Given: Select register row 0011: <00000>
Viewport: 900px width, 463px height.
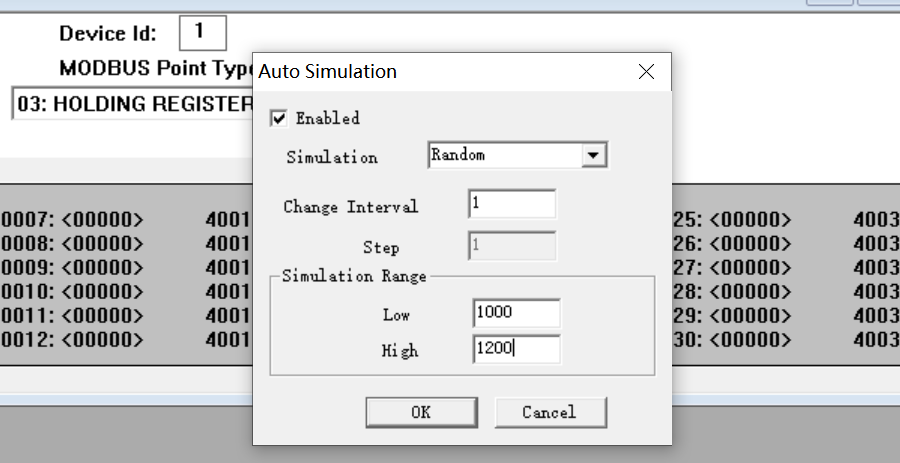Looking at the screenshot, I should [x=72, y=316].
